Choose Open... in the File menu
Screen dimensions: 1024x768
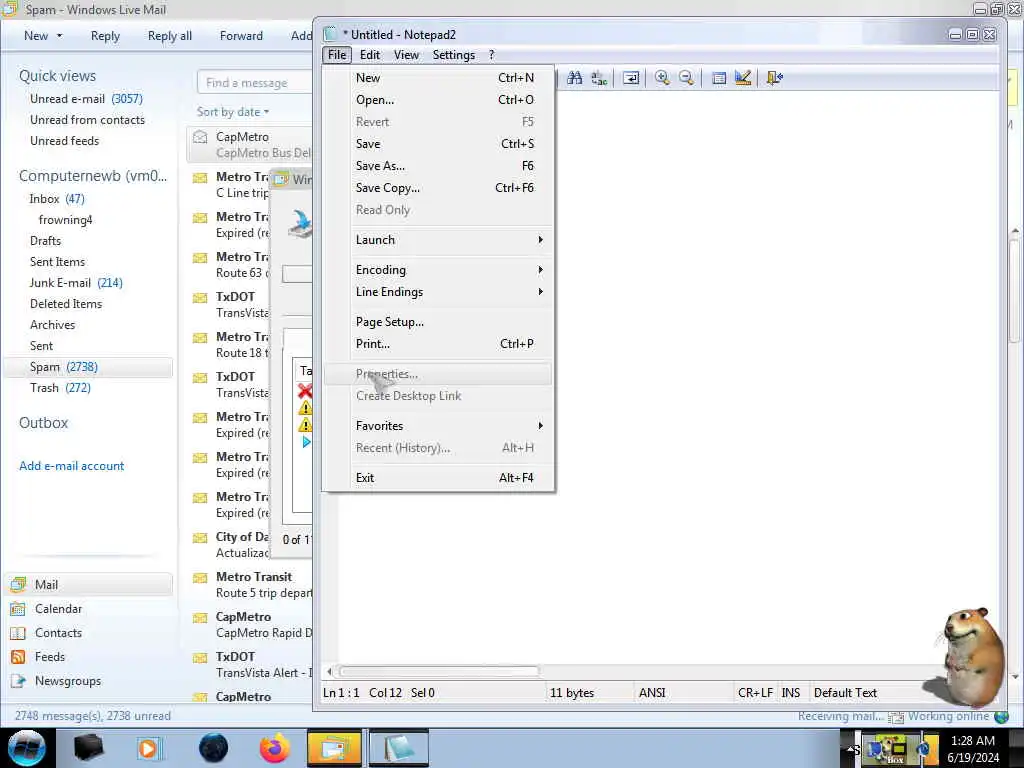coord(438,100)
